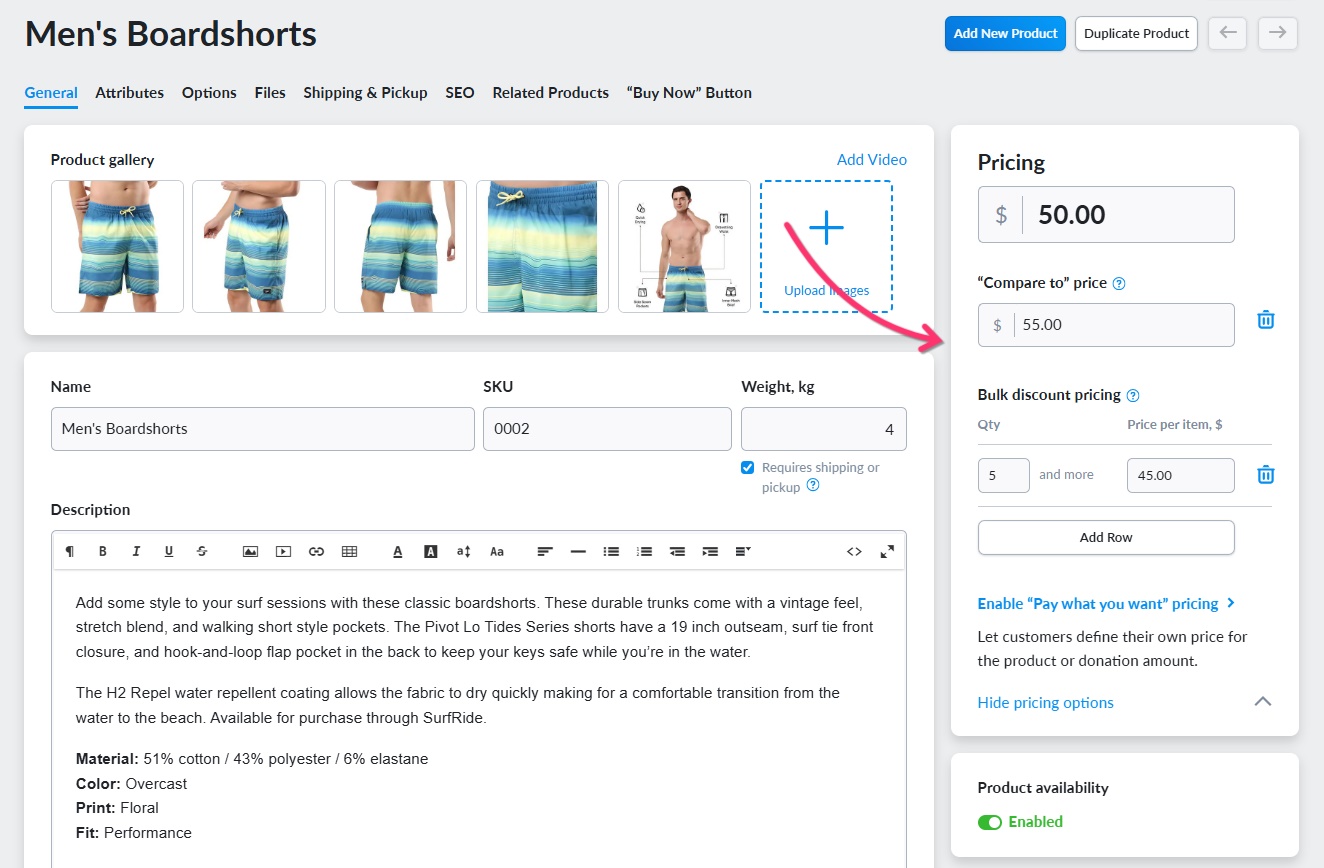The height and width of the screenshot is (868, 1324).
Task: Focus the SKU field 0002
Action: [x=607, y=429]
